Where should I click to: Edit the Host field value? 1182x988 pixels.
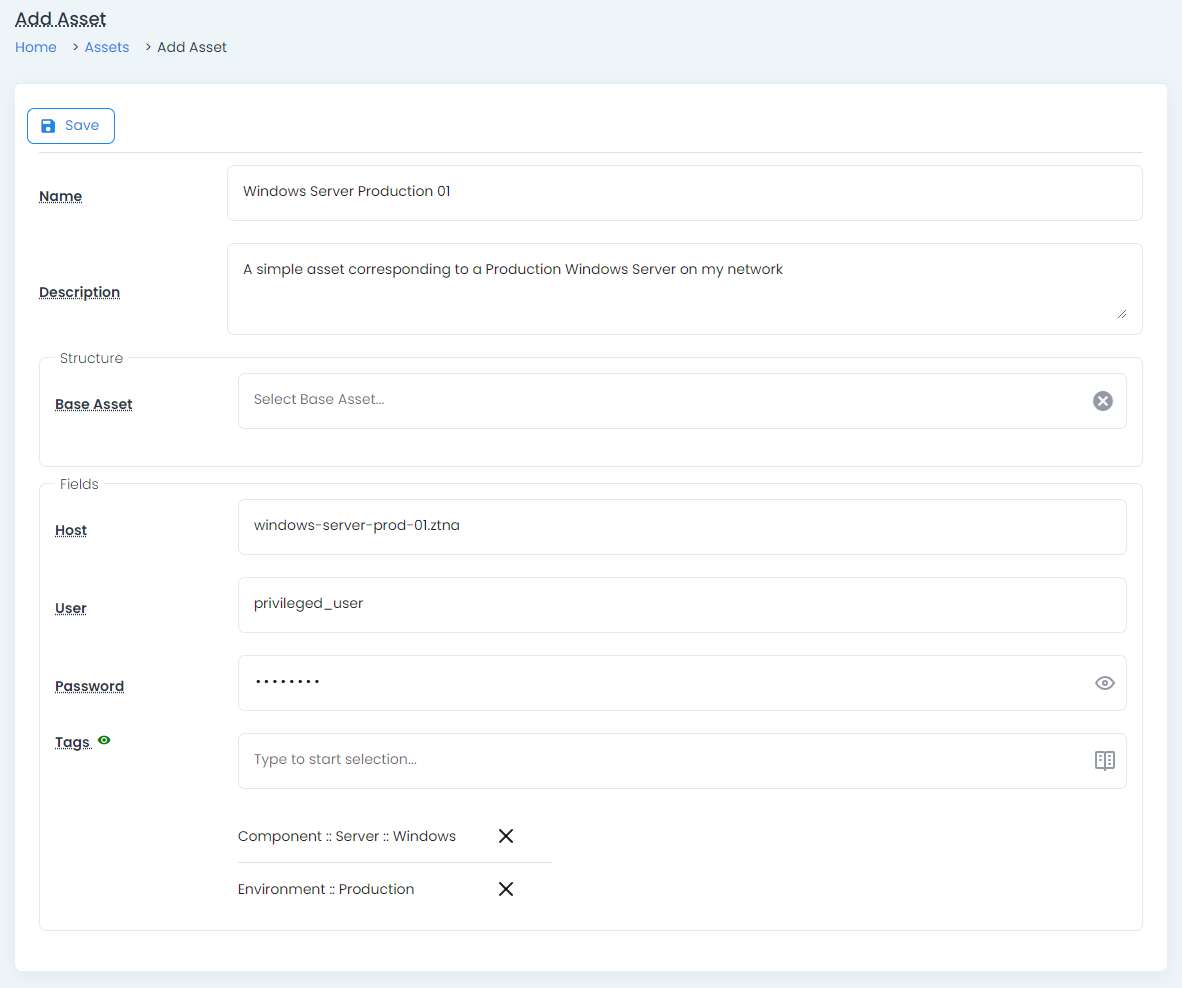point(682,527)
